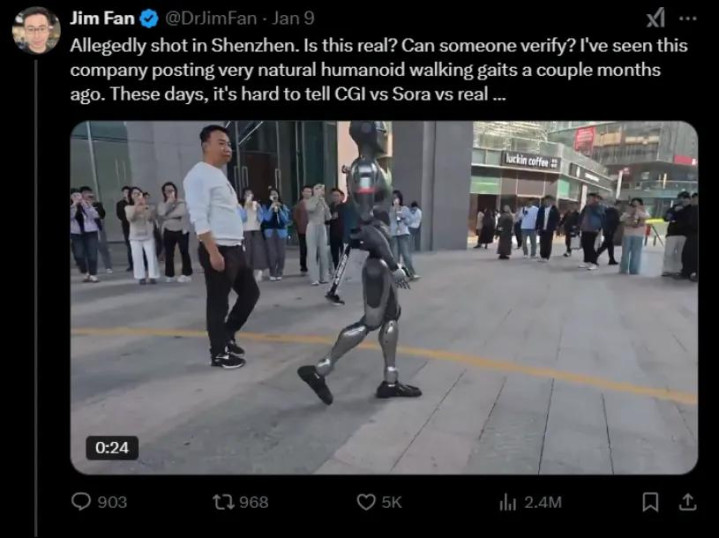
Task: Click the tweet text about Shenzhen
Action: (x=379, y=70)
